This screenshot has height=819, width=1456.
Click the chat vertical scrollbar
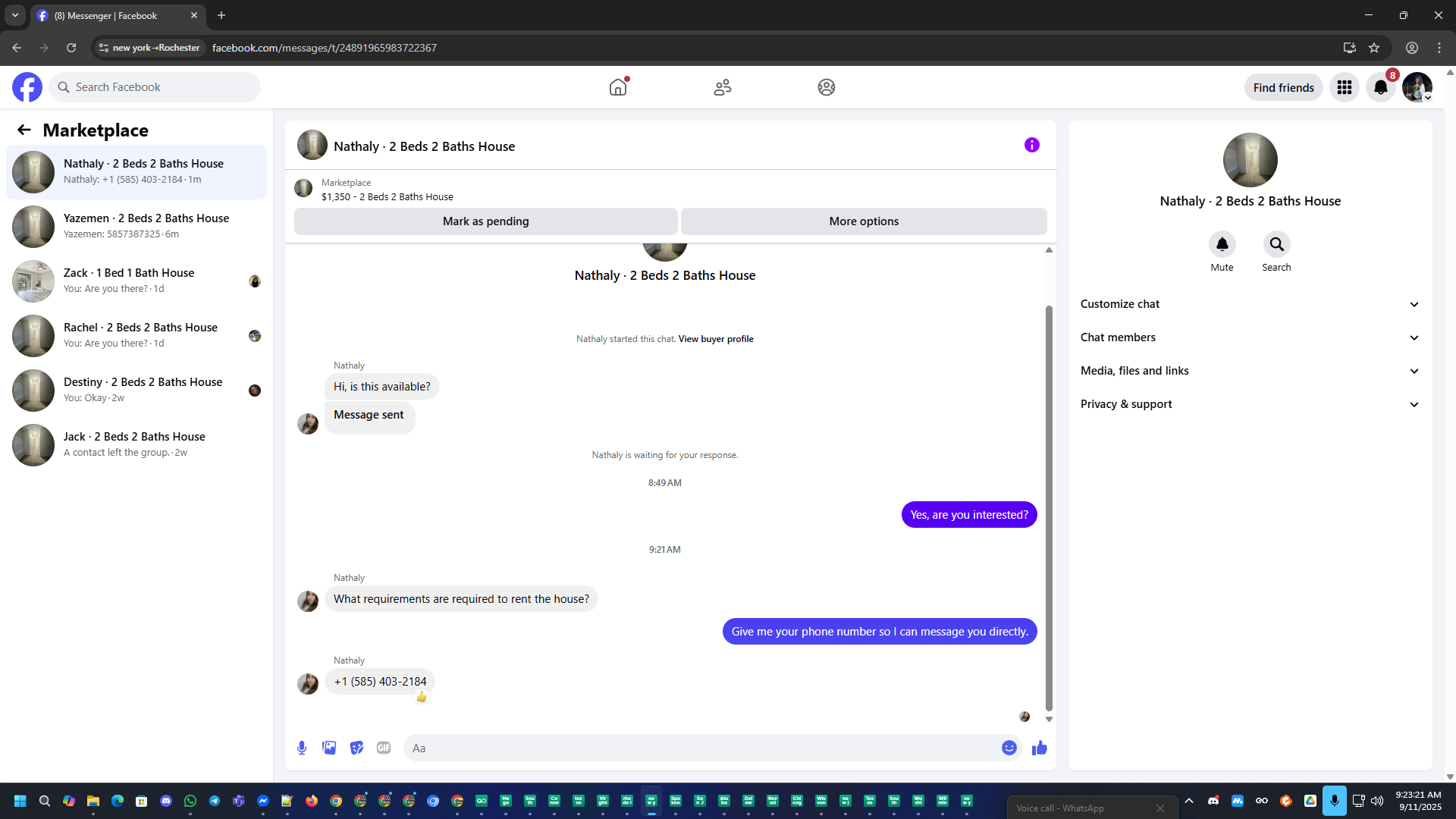point(1049,508)
